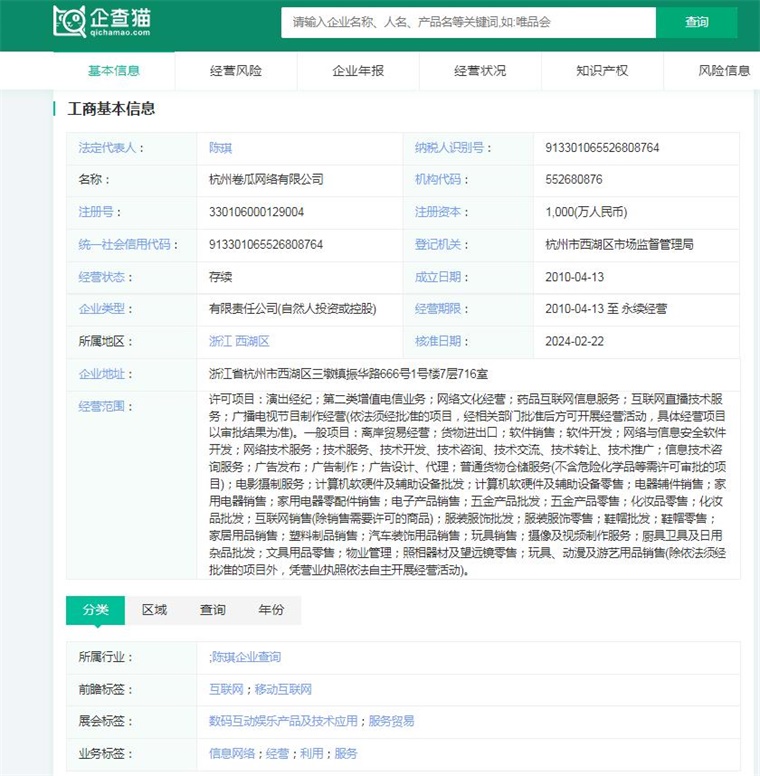Select approval date 2024-02-22
Image resolution: width=760 pixels, height=776 pixels.
pos(574,341)
